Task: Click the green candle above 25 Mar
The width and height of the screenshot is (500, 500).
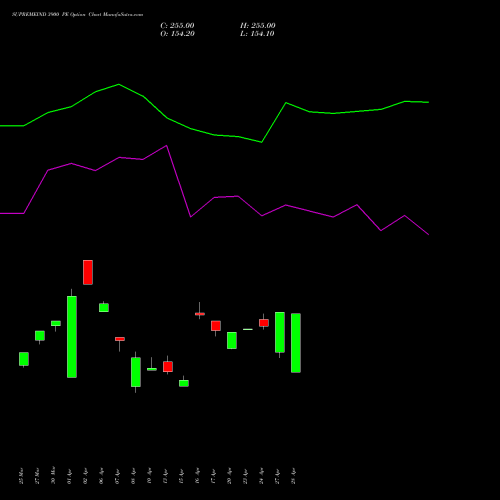Action: 24,359
